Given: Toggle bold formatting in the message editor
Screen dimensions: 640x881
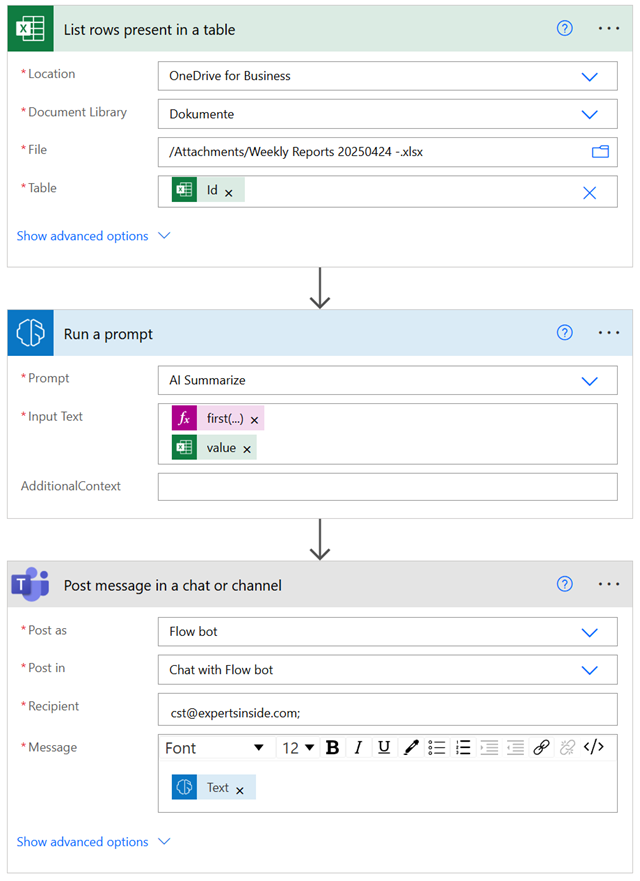Looking at the screenshot, I should (x=332, y=747).
